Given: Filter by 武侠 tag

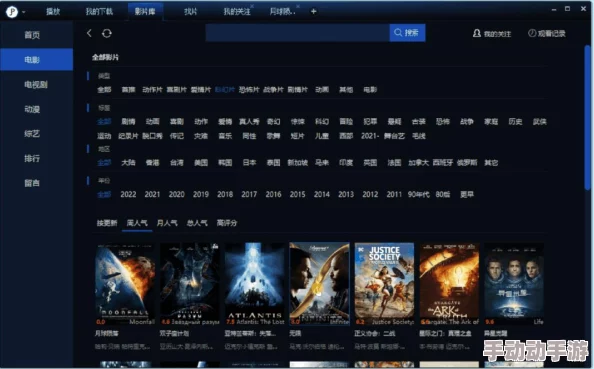Looking at the screenshot, I should click(x=540, y=122).
